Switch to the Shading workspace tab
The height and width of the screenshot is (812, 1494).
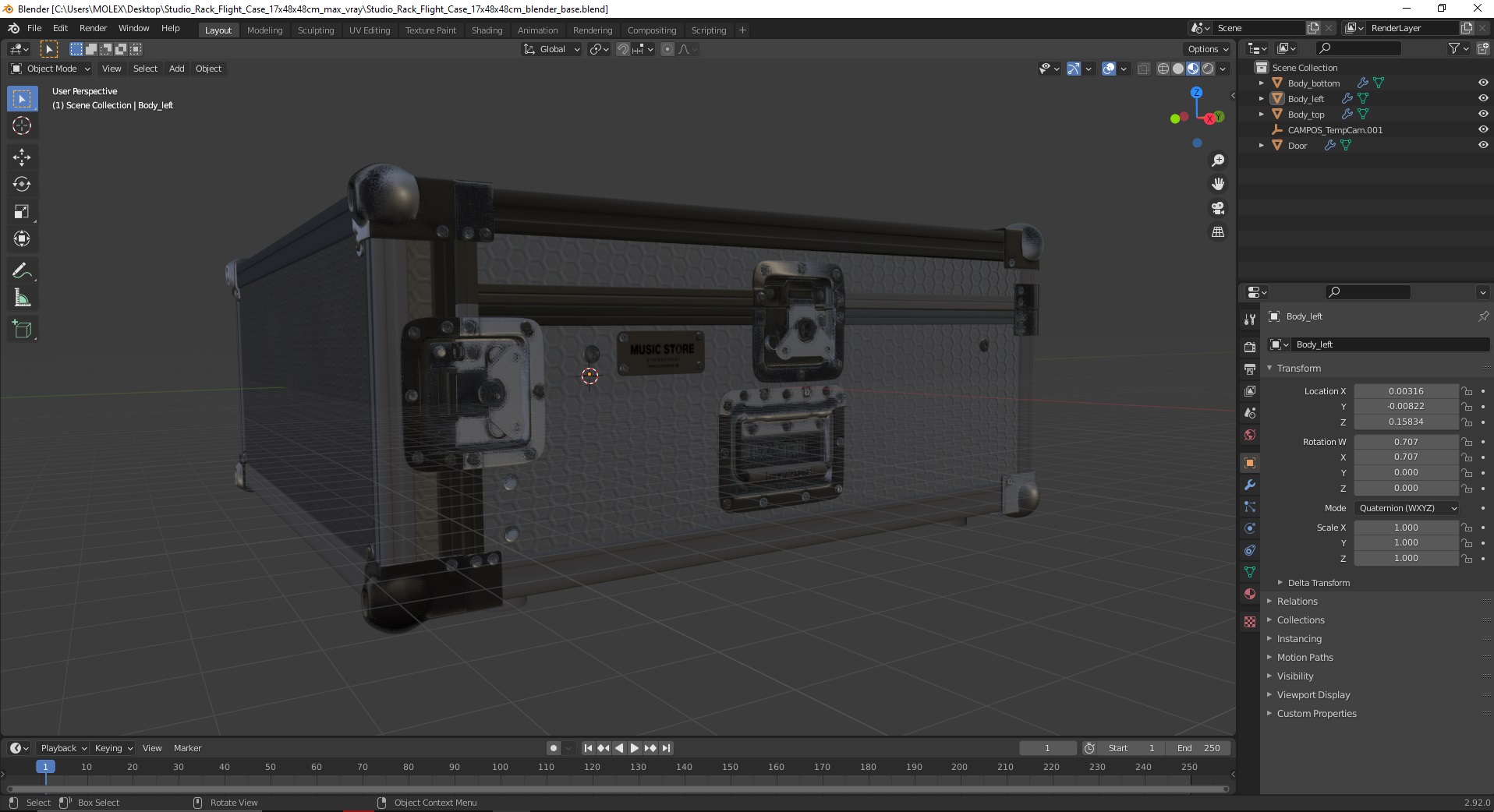point(487,30)
